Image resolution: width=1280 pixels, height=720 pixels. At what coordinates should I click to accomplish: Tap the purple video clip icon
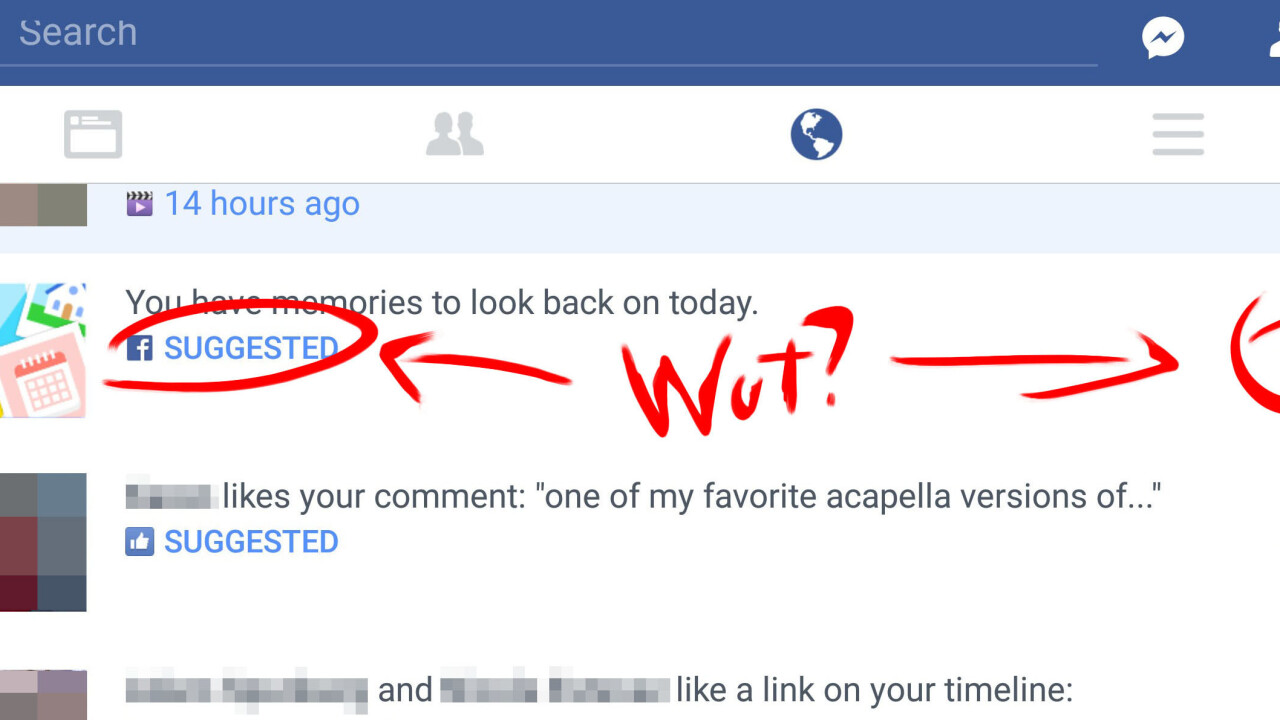pos(139,204)
